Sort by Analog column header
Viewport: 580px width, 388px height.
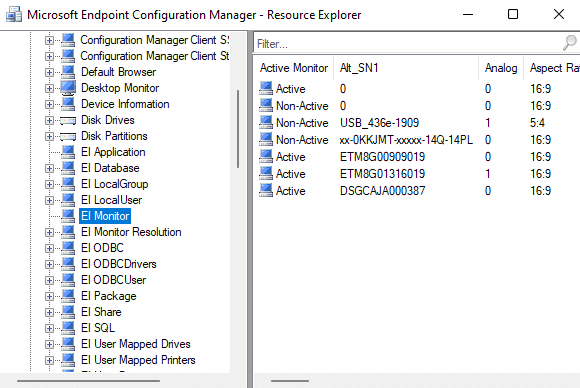point(501,68)
